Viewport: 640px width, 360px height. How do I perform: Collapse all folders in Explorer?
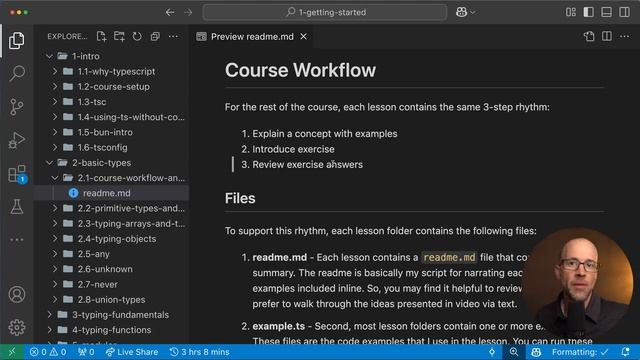[x=155, y=36]
